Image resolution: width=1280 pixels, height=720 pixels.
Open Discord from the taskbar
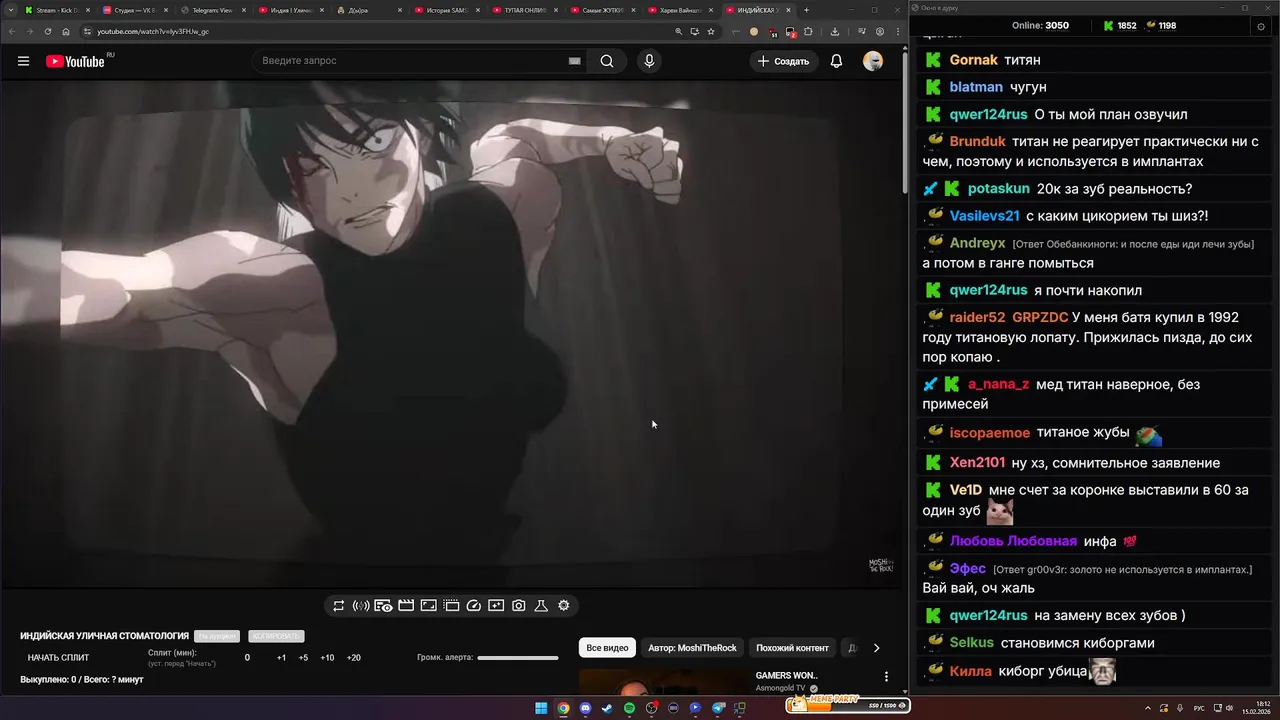[585, 708]
